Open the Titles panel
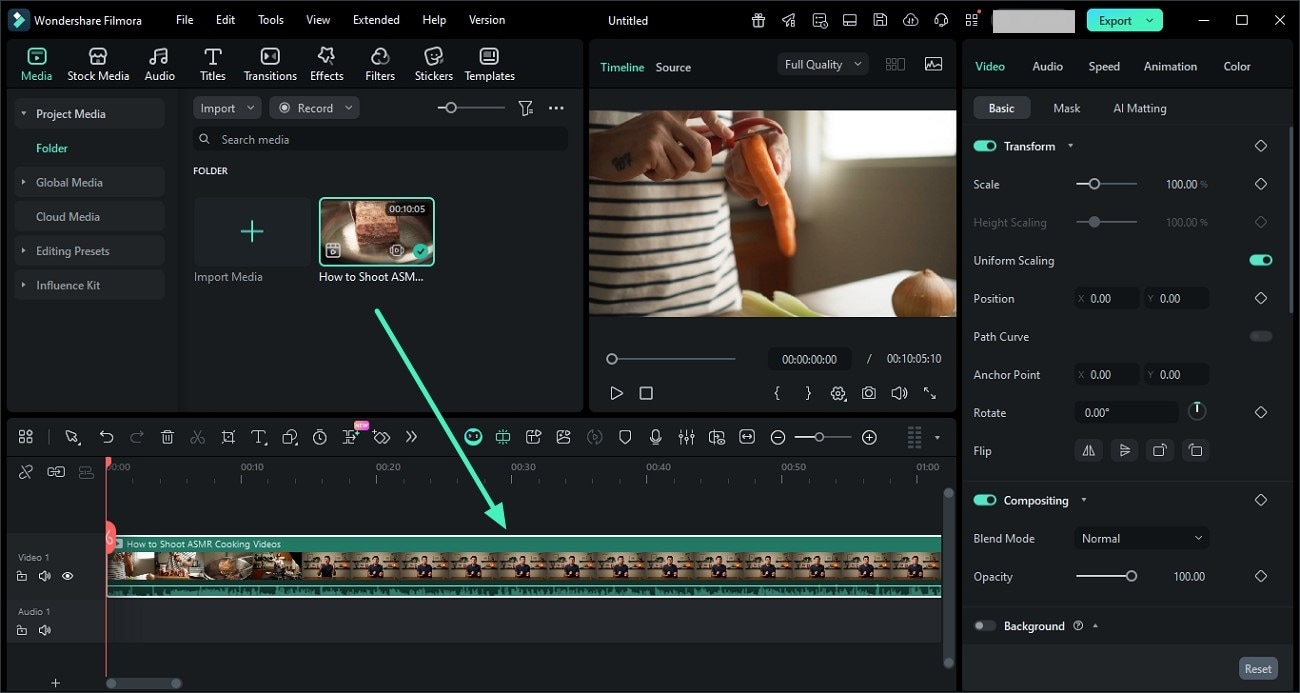This screenshot has height=693, width=1300. tap(212, 62)
